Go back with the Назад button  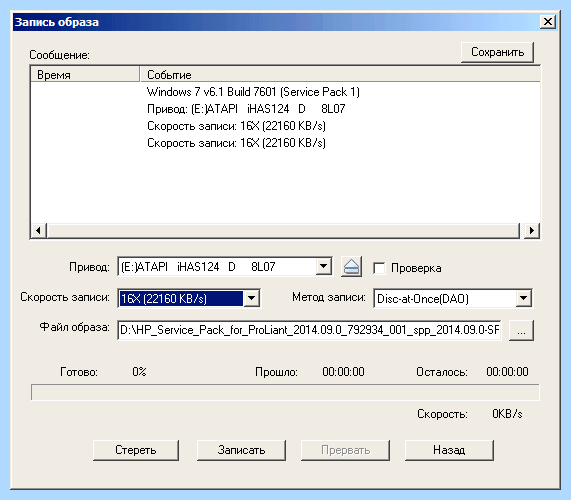(x=449, y=450)
